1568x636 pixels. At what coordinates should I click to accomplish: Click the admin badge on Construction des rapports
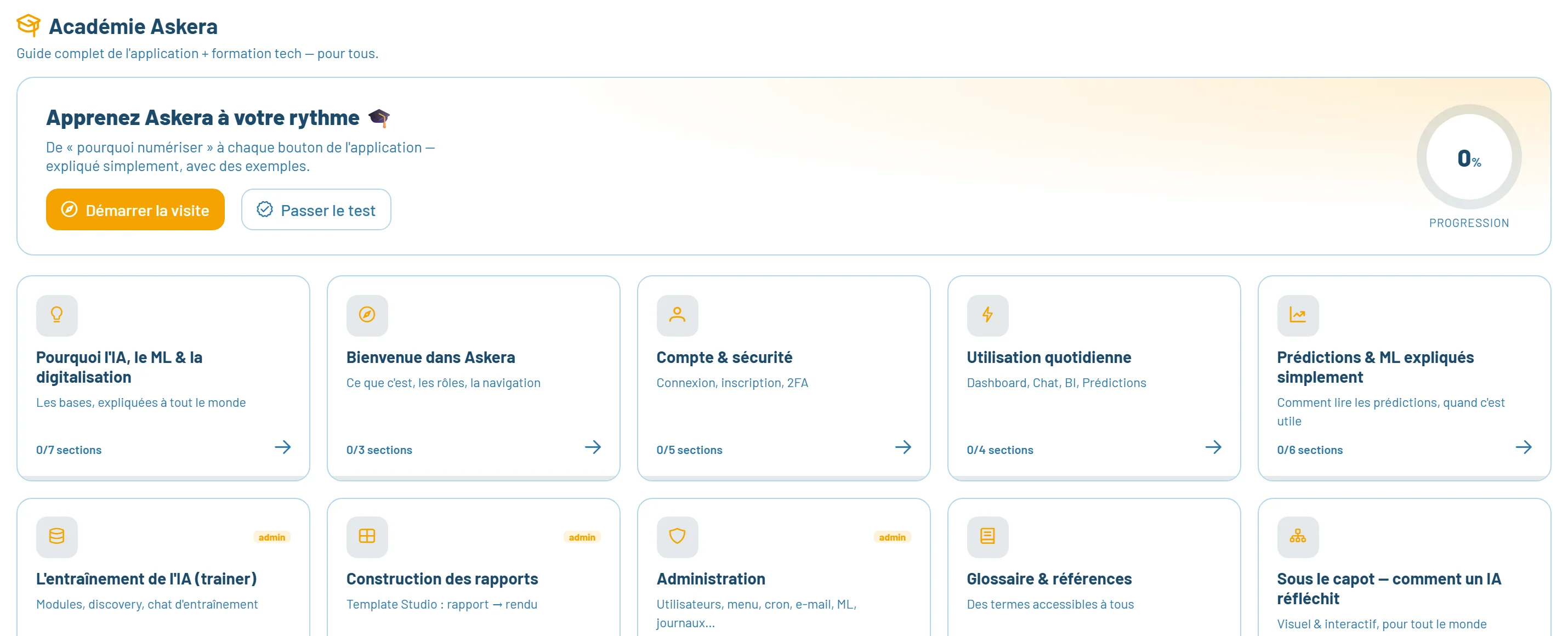click(582, 537)
